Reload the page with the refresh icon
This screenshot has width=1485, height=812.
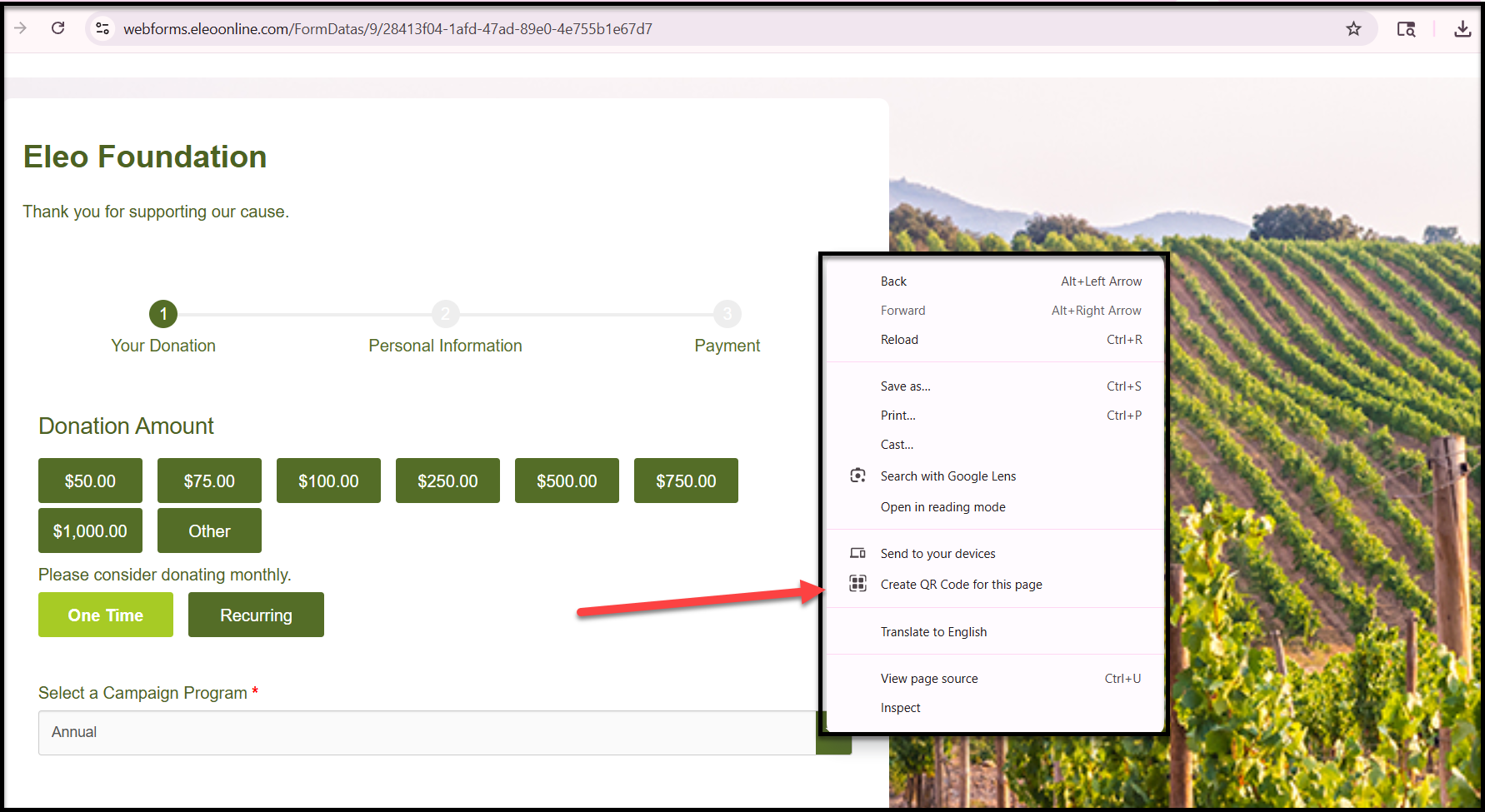(58, 28)
